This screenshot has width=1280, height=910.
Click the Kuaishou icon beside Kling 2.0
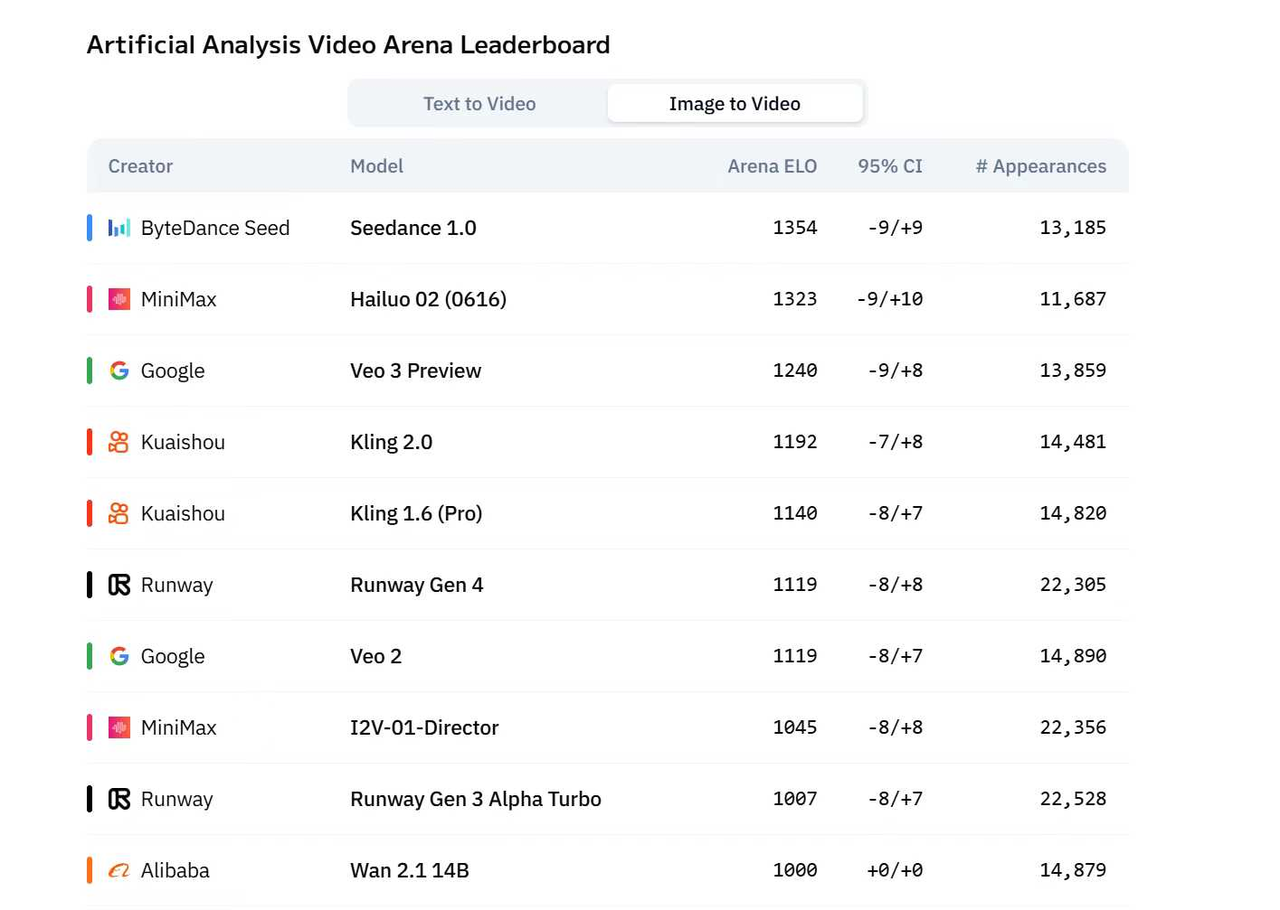[x=119, y=442]
